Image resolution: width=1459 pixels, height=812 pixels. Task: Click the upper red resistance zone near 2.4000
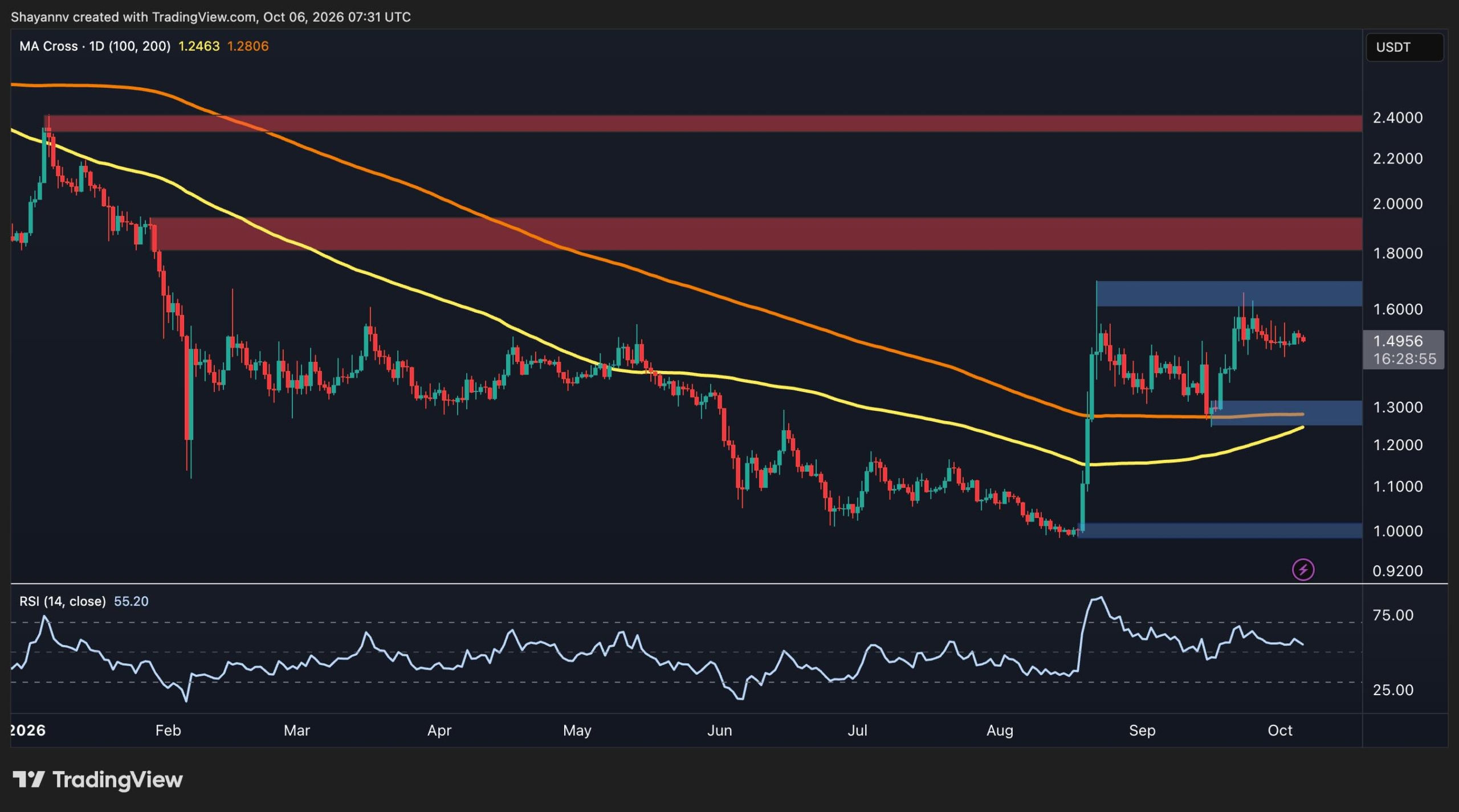pyautogui.click(x=703, y=123)
